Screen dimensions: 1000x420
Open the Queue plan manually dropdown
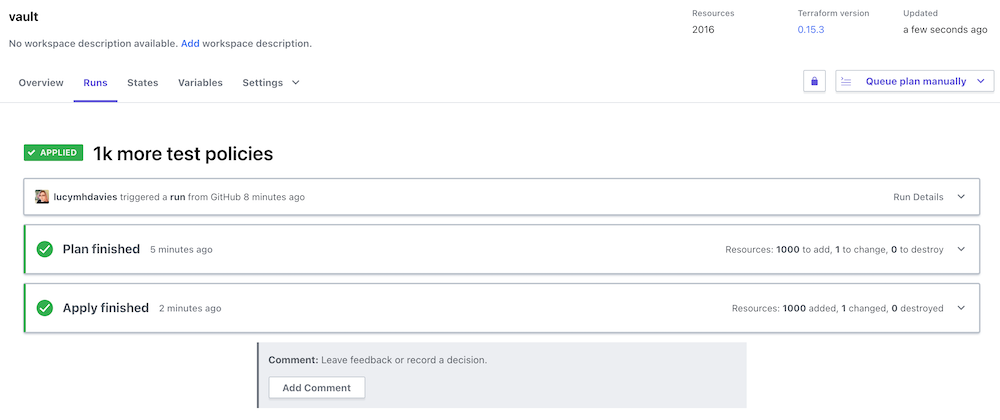coord(980,81)
